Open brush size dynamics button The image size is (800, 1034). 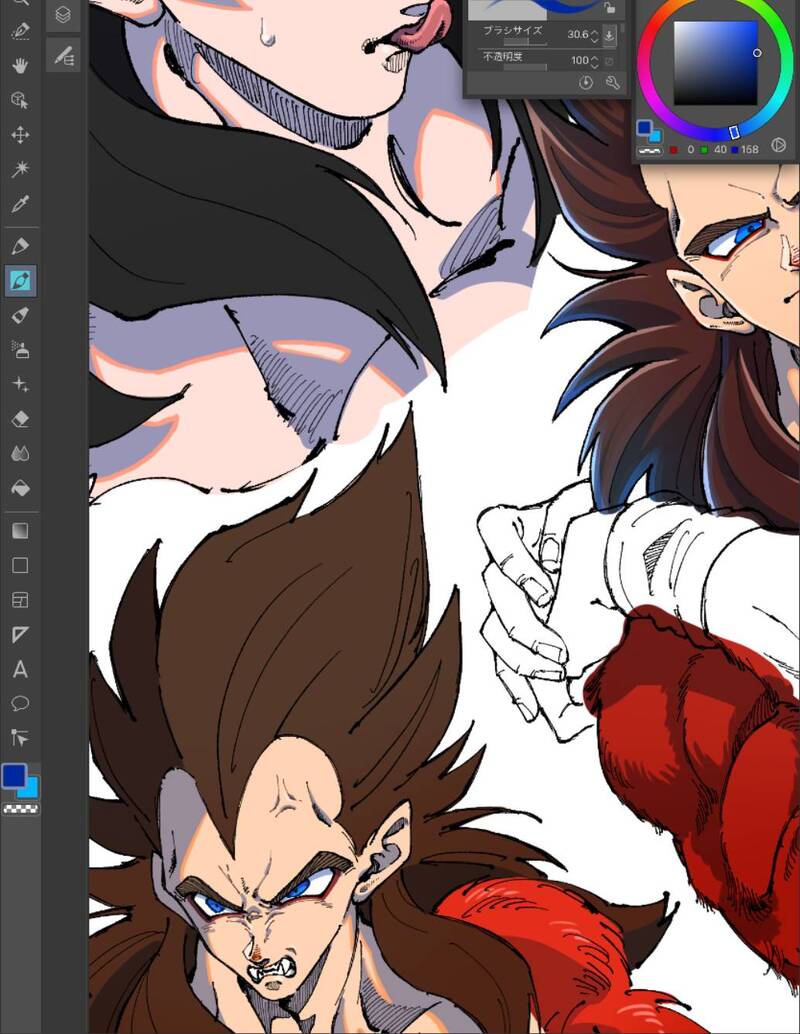(609, 35)
